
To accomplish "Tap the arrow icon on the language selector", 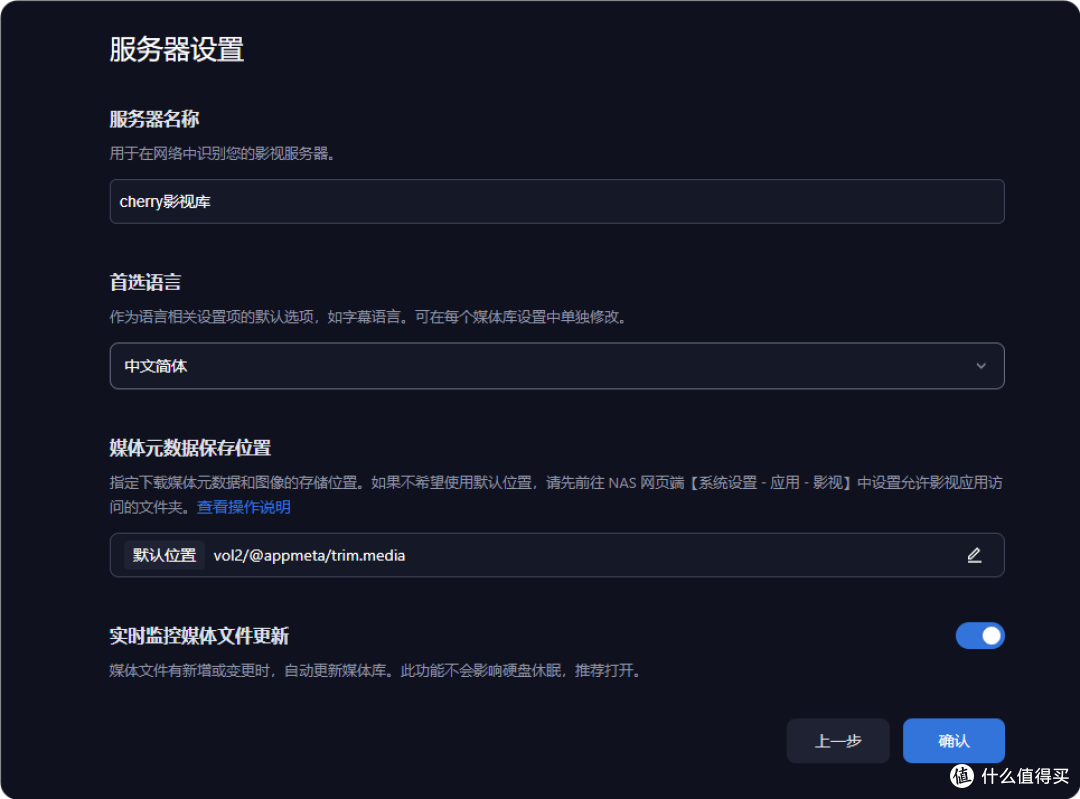I will [981, 366].
